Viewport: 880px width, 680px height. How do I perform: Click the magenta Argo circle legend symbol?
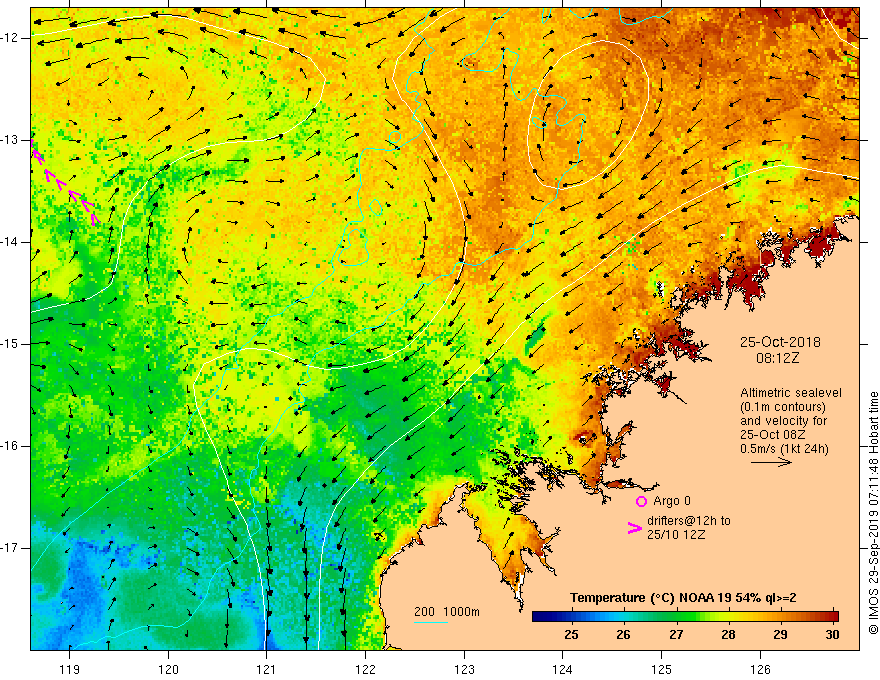point(641,501)
